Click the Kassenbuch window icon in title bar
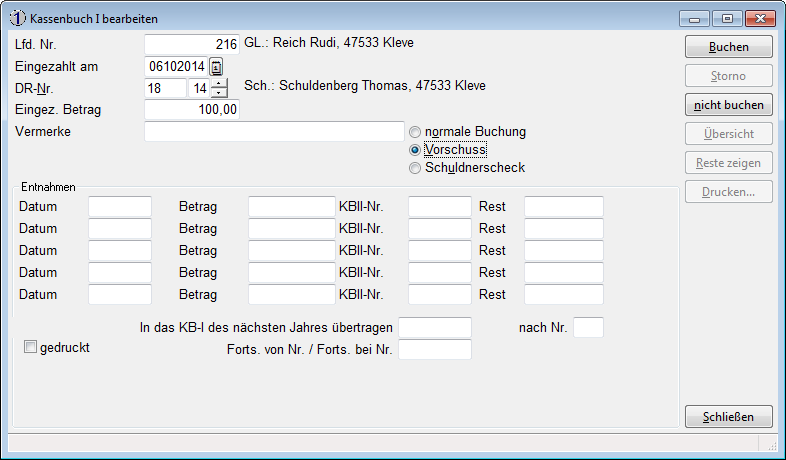This screenshot has width=786, height=460. coord(17,18)
